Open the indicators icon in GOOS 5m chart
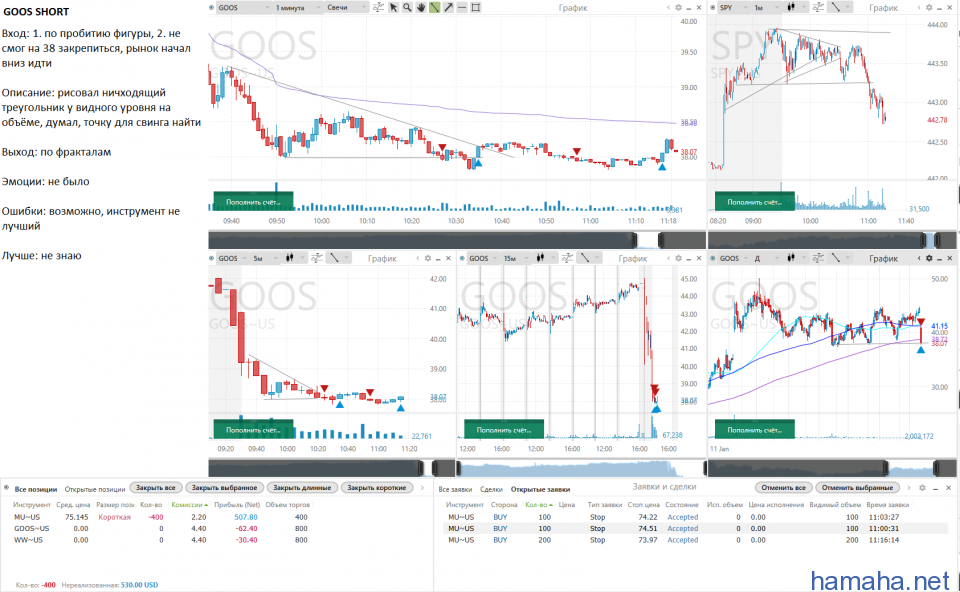Screen dimensions: 960x592 pos(317,258)
